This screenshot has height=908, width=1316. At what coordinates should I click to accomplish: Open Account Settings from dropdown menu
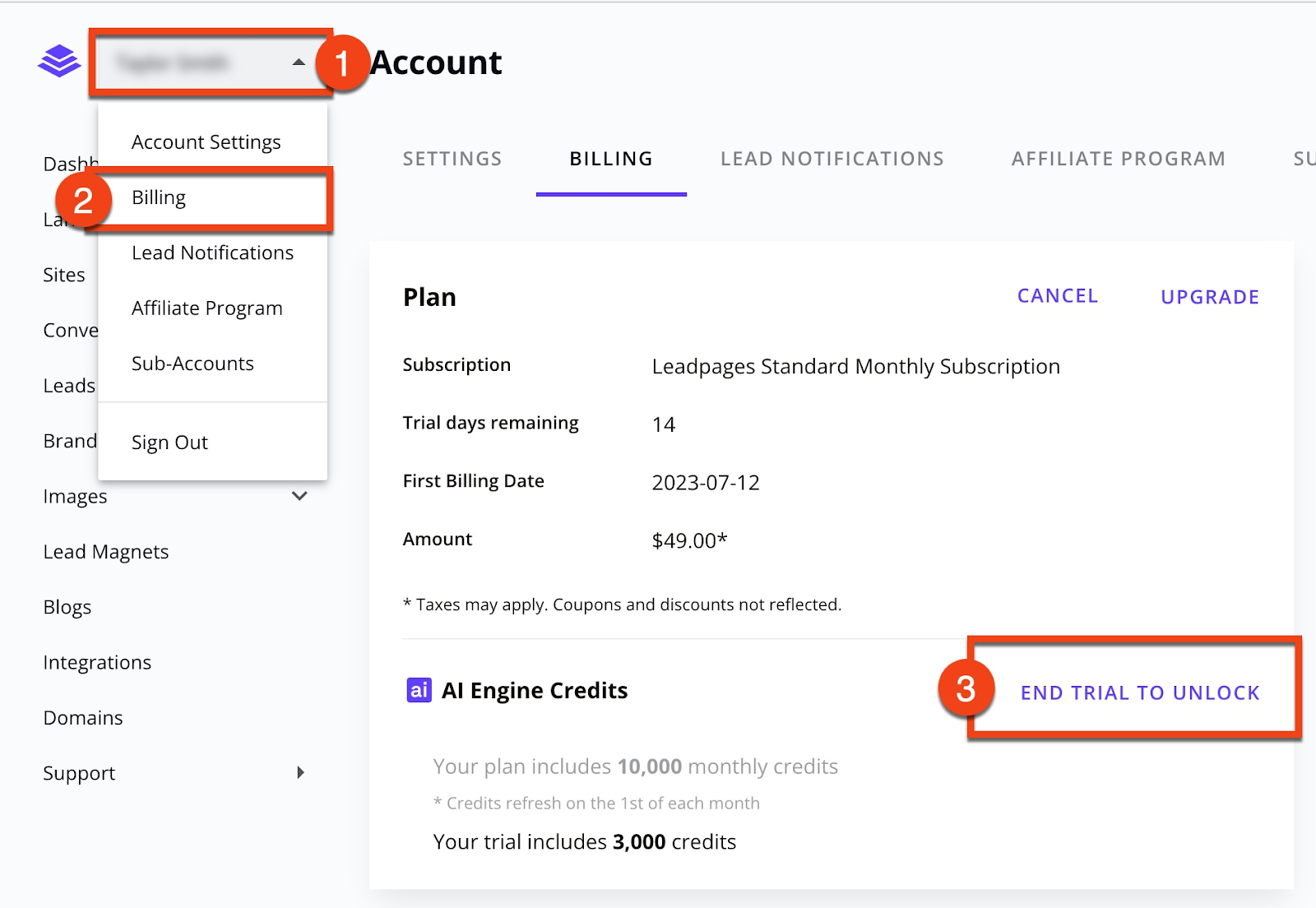point(206,142)
